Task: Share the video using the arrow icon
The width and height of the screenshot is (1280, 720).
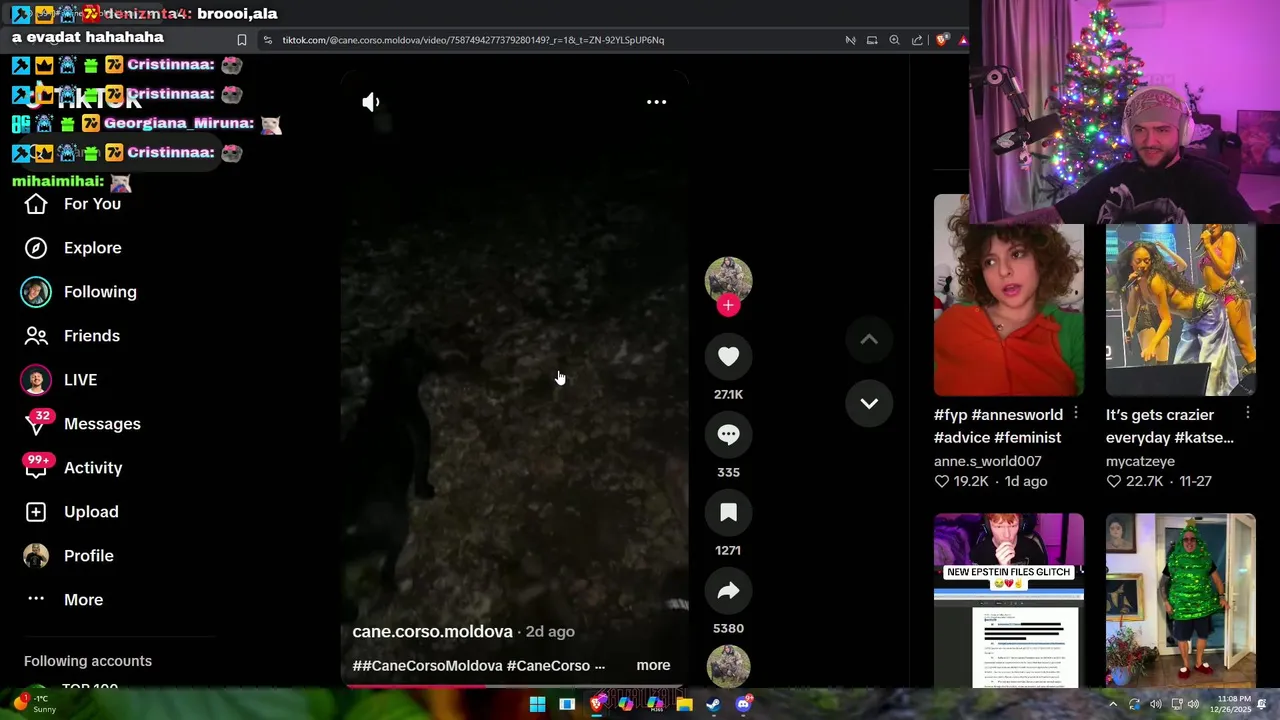Action: 728,591
